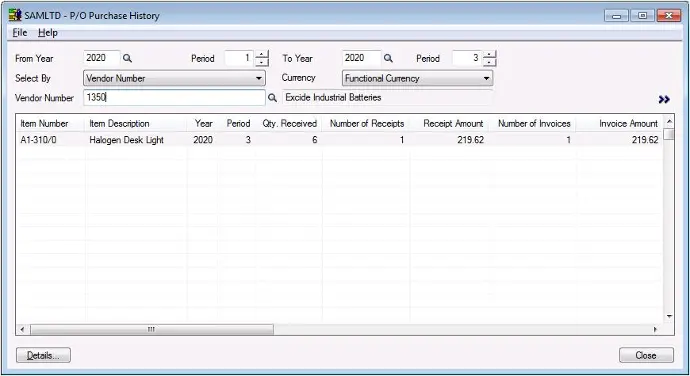The height and width of the screenshot is (376, 690).
Task: Focus the To Year field
Action: (361, 58)
